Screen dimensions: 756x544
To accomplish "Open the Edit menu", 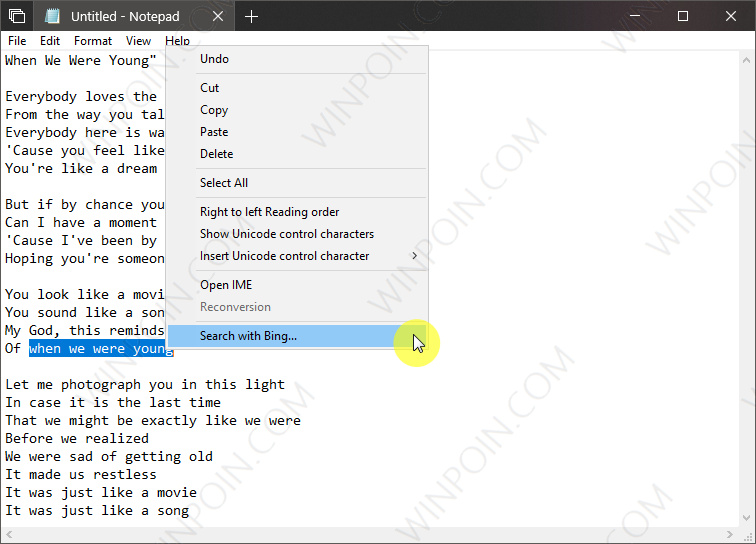I will pyautogui.click(x=50, y=41).
